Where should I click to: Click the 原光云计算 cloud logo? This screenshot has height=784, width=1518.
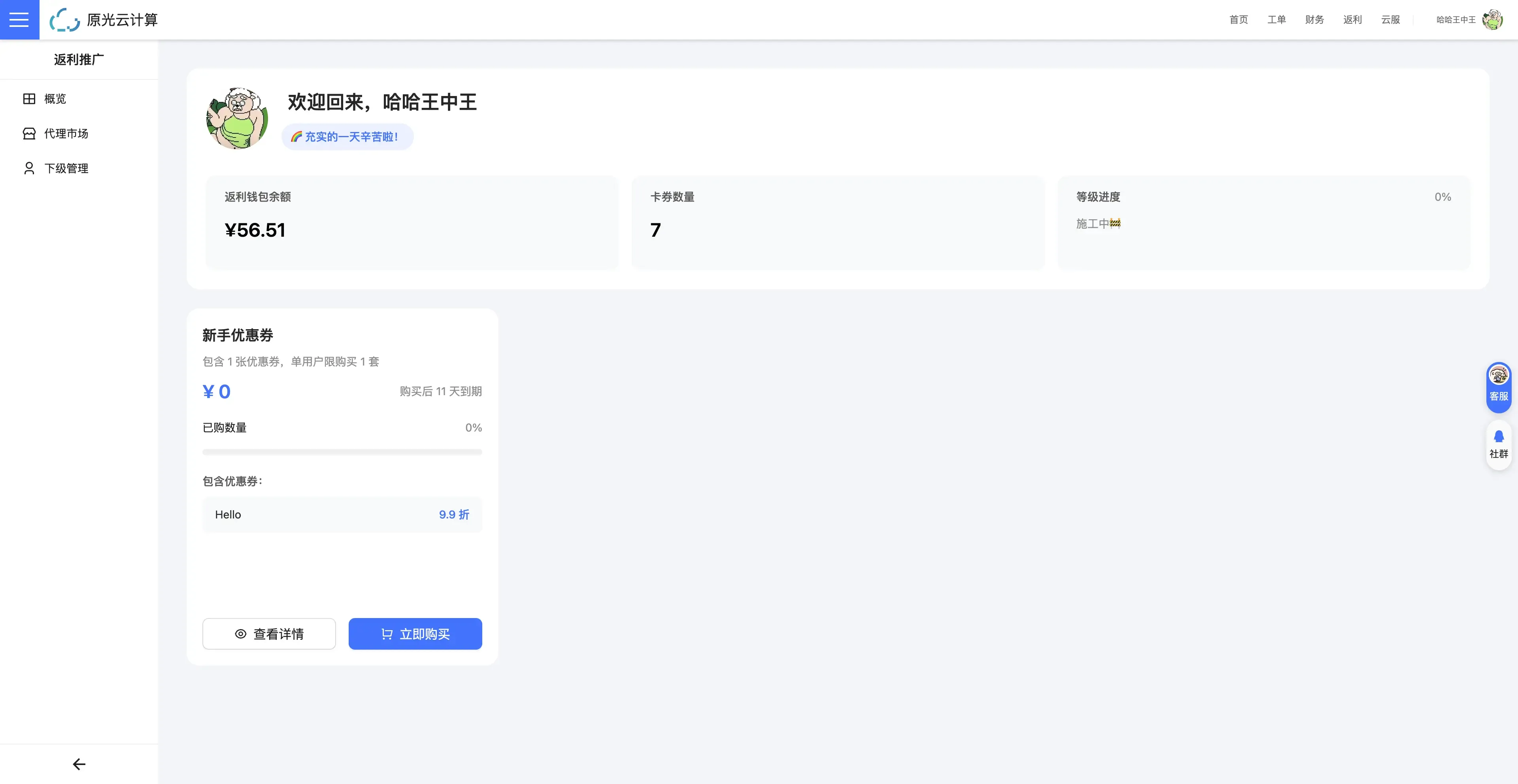pos(65,19)
